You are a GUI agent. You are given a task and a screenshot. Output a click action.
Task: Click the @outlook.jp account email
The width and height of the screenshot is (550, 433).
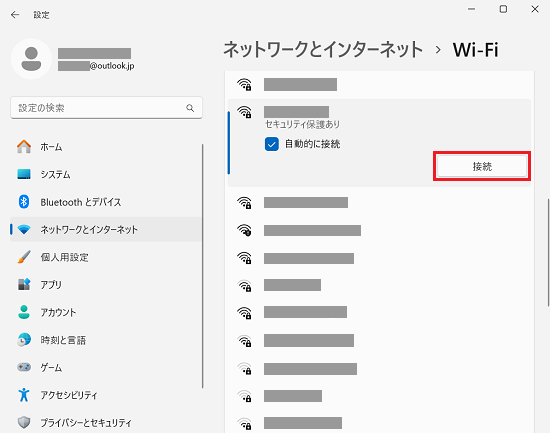[x=96, y=66]
